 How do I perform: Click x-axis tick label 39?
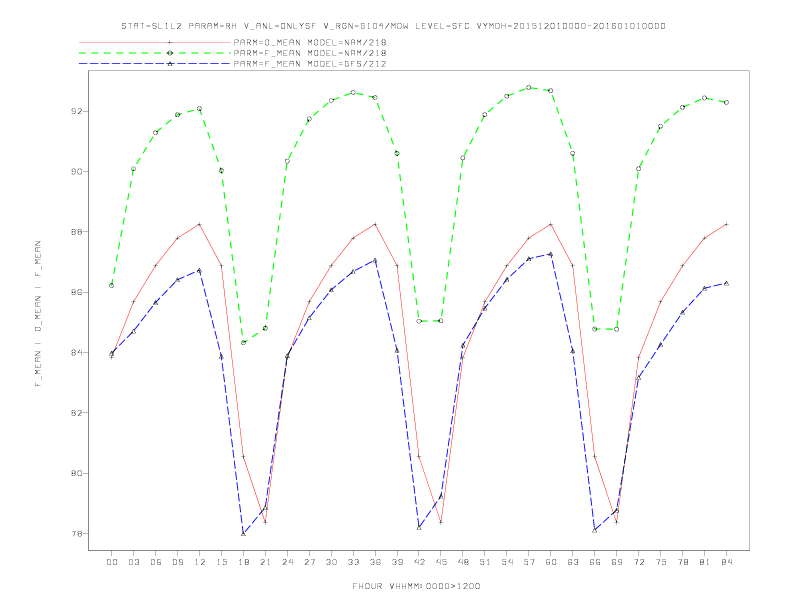point(397,562)
